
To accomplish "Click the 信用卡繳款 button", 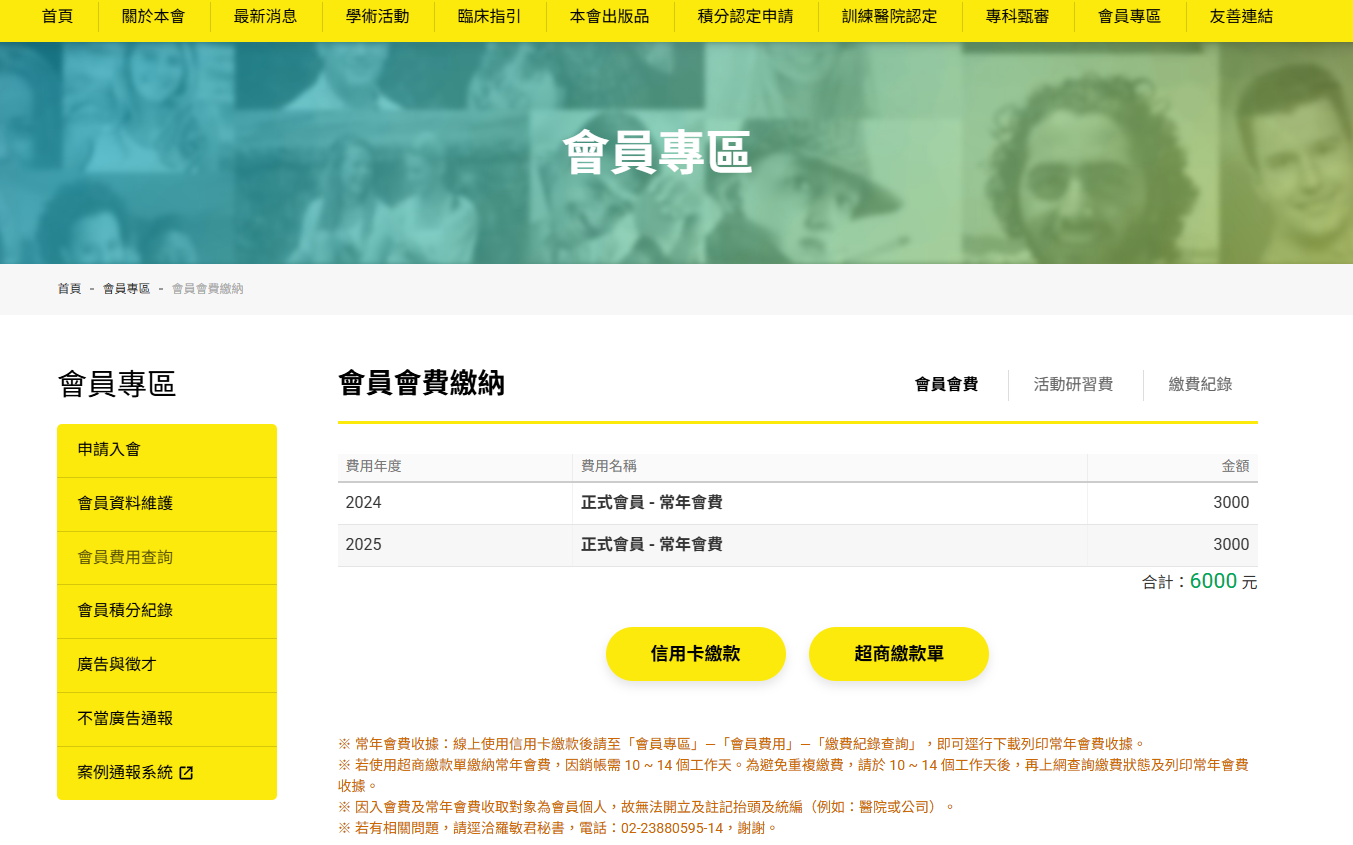I will 696,654.
